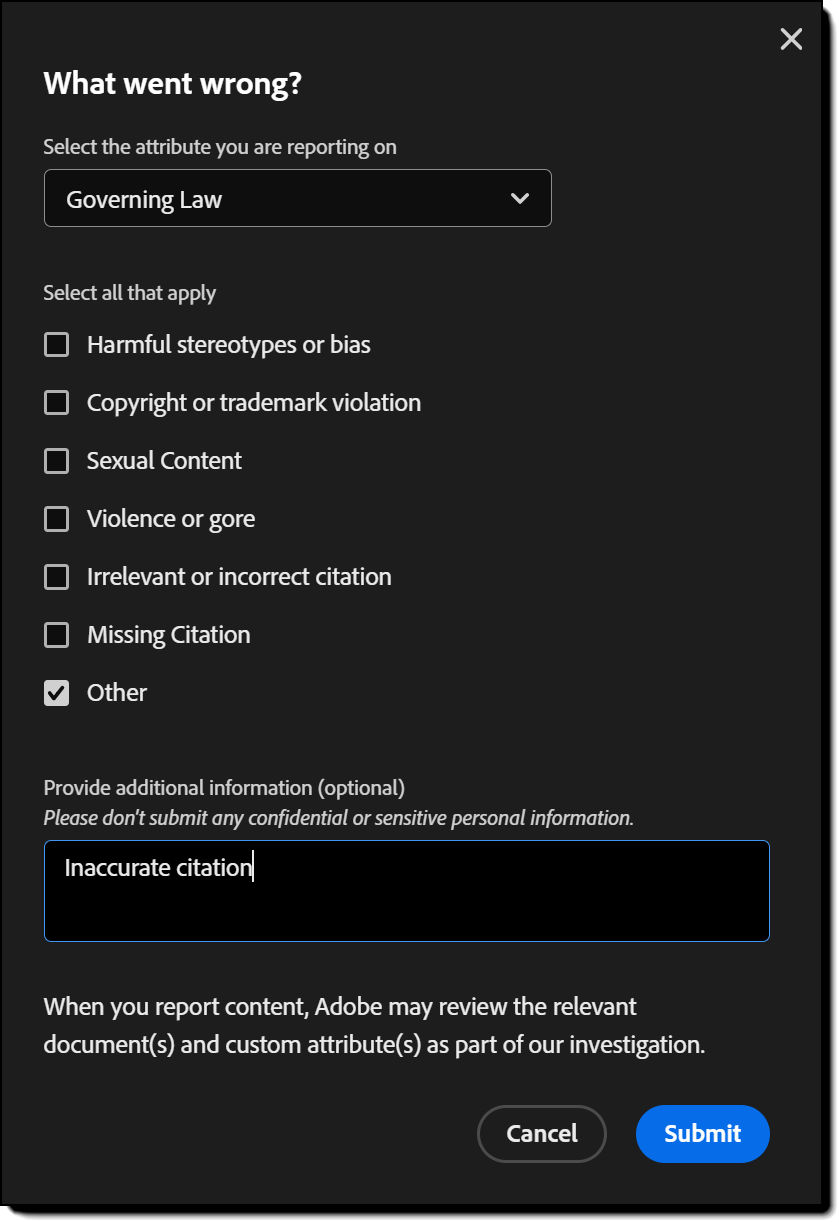Viewport: 839px width, 1222px height.
Task: Open the Governing Law attribute dropdown
Action: pyautogui.click(x=297, y=199)
